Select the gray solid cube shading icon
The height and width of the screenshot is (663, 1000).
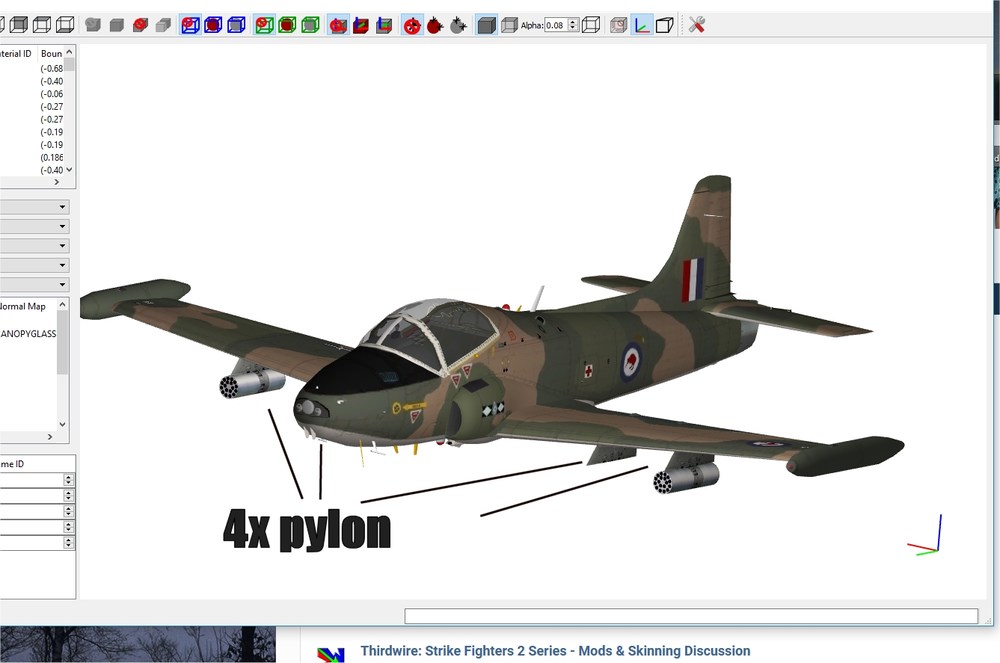coord(486,25)
